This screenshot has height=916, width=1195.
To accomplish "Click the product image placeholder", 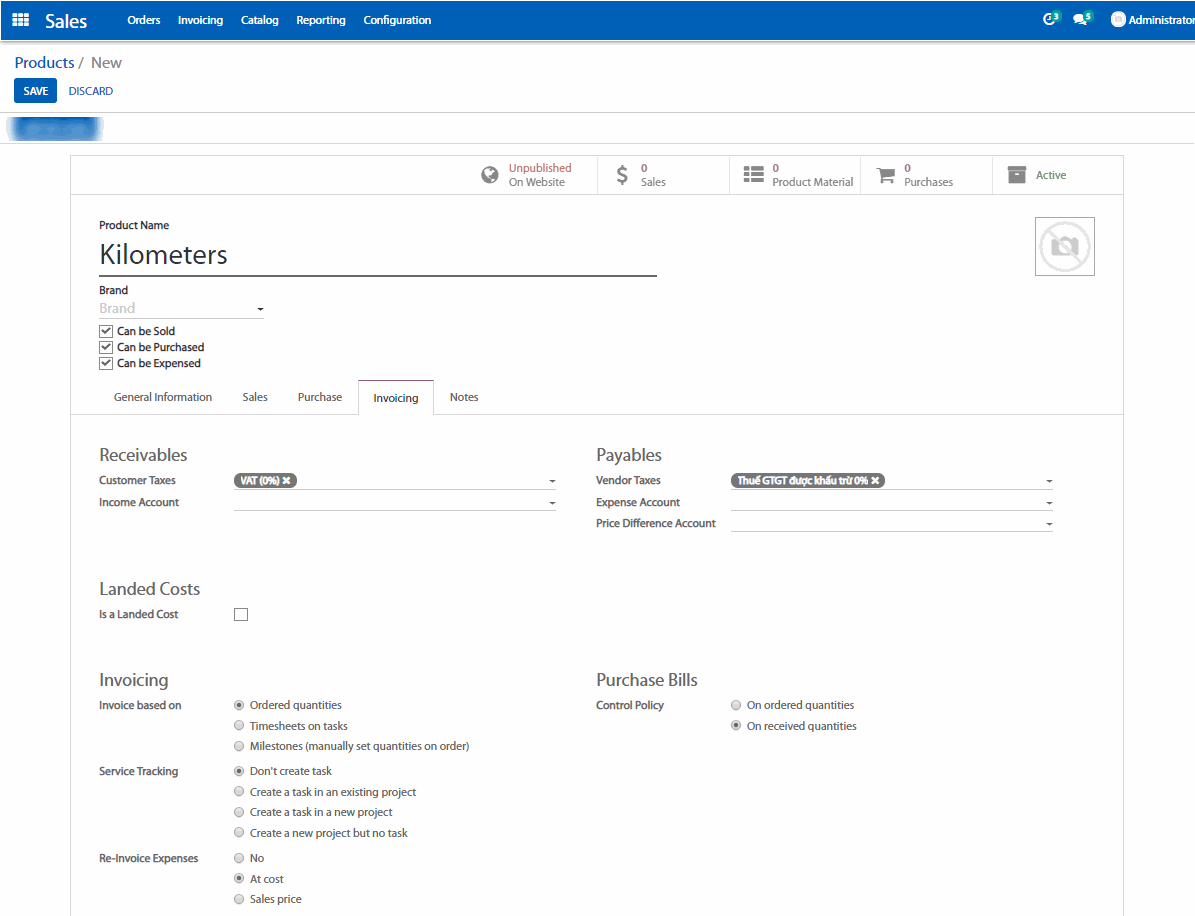I will pyautogui.click(x=1064, y=246).
